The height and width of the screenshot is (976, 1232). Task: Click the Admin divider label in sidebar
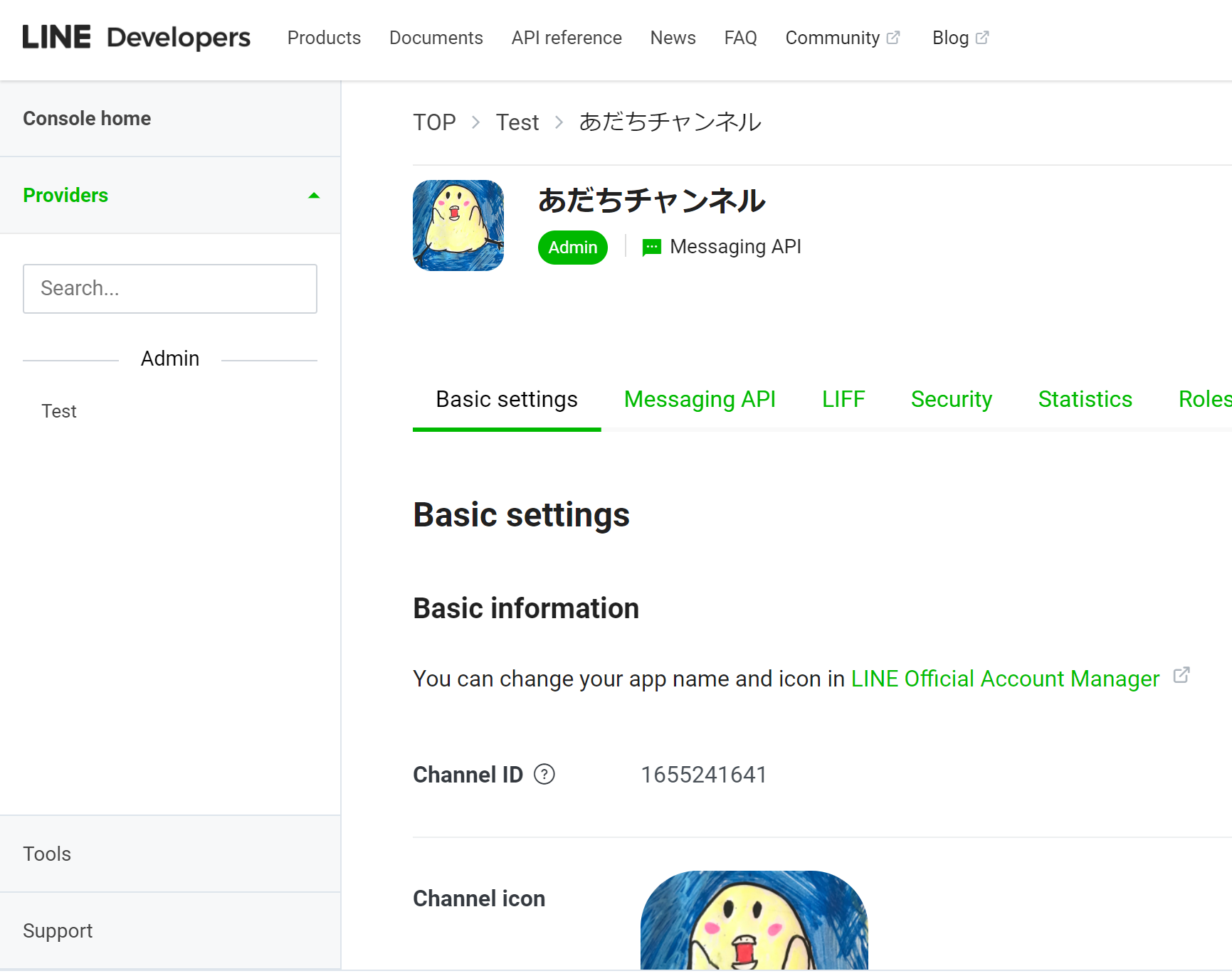pyautogui.click(x=170, y=359)
